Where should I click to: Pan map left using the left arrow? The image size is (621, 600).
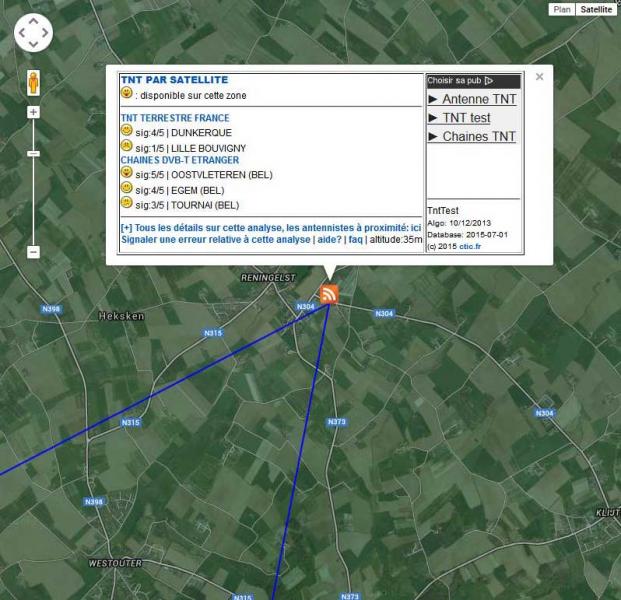point(20,33)
